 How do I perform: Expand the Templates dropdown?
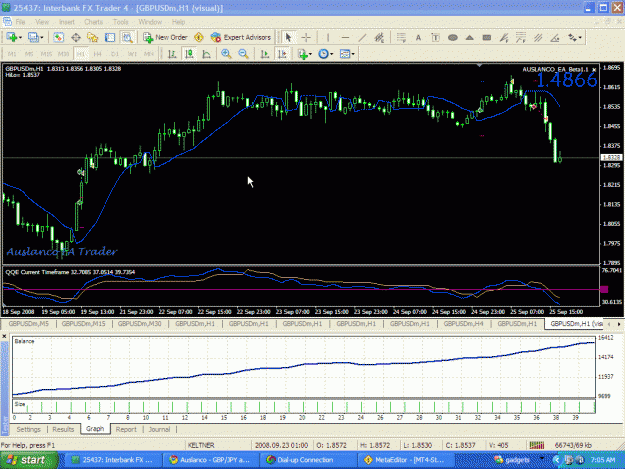click(x=353, y=54)
